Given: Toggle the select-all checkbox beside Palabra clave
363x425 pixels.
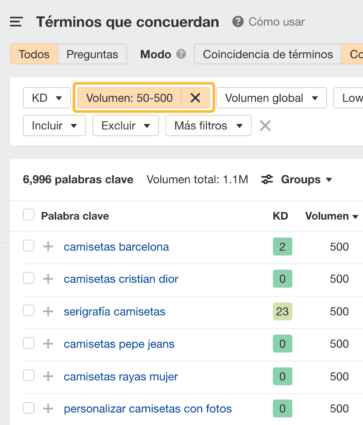Looking at the screenshot, I should point(29,215).
